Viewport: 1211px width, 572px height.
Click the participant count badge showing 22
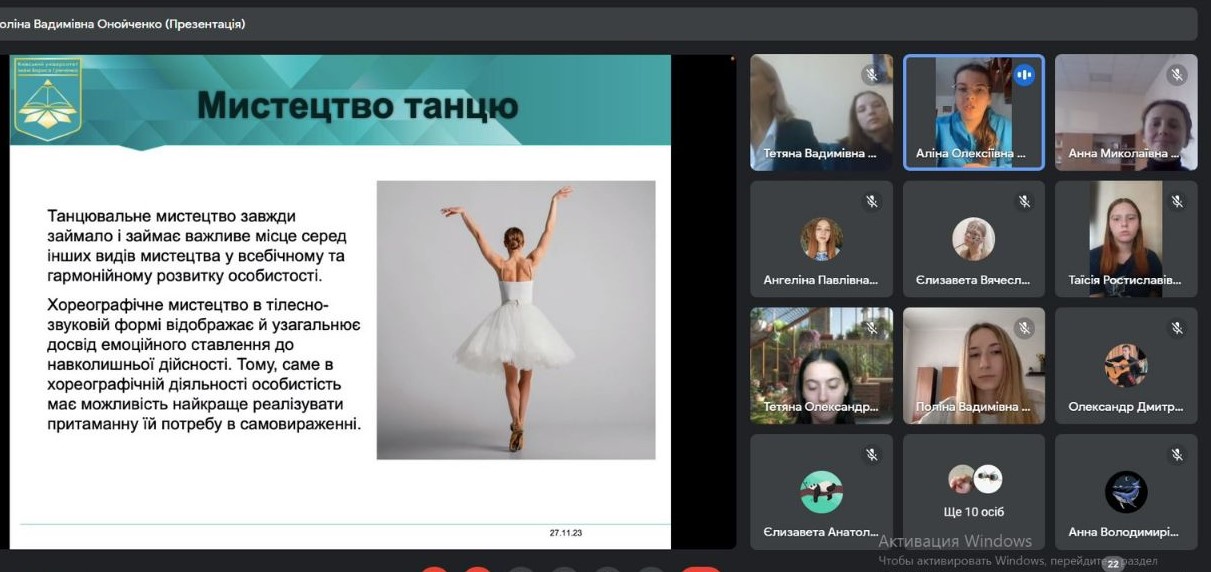coord(1112,564)
